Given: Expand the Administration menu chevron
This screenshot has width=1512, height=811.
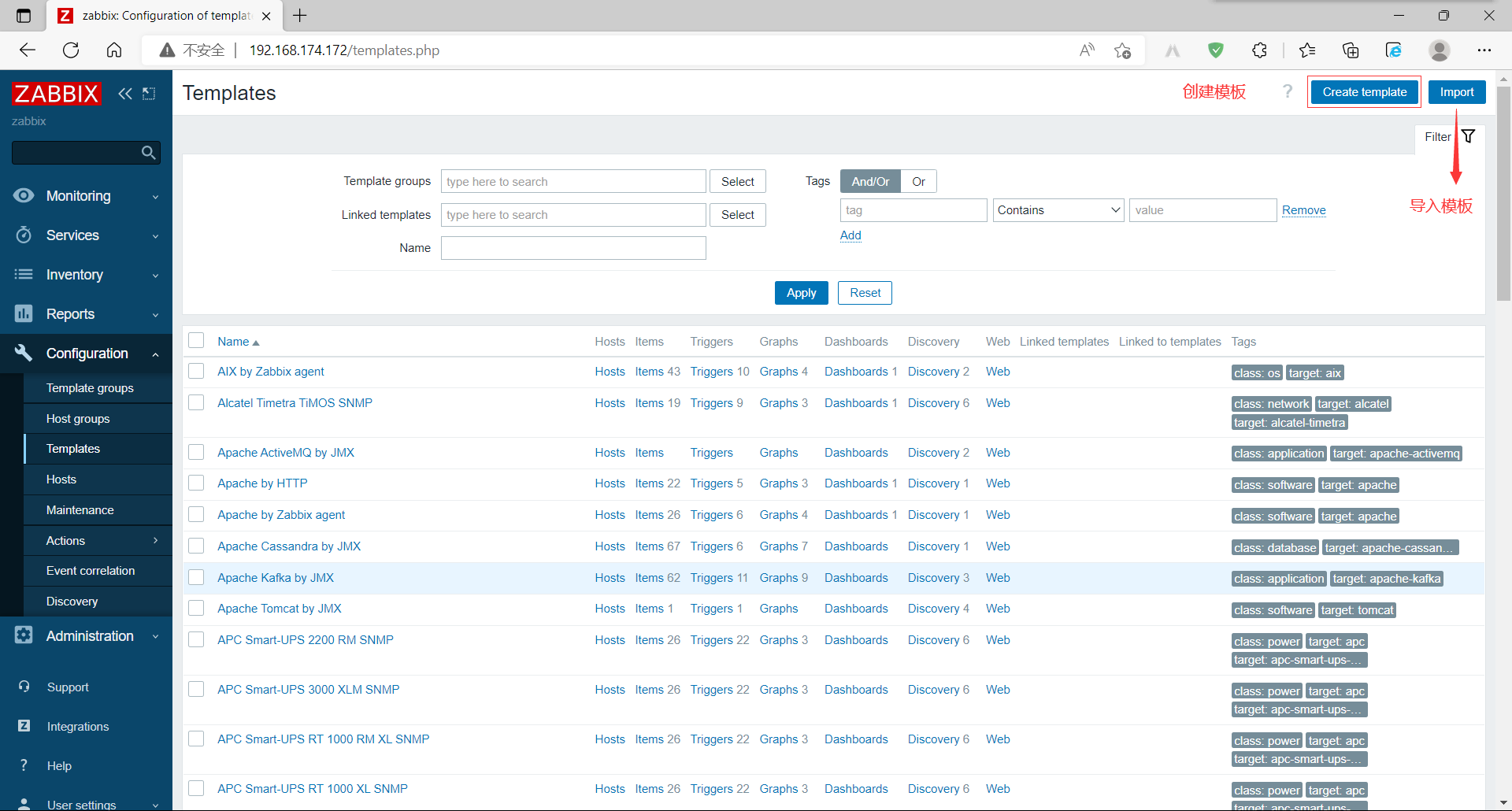Looking at the screenshot, I should pyautogui.click(x=155, y=636).
